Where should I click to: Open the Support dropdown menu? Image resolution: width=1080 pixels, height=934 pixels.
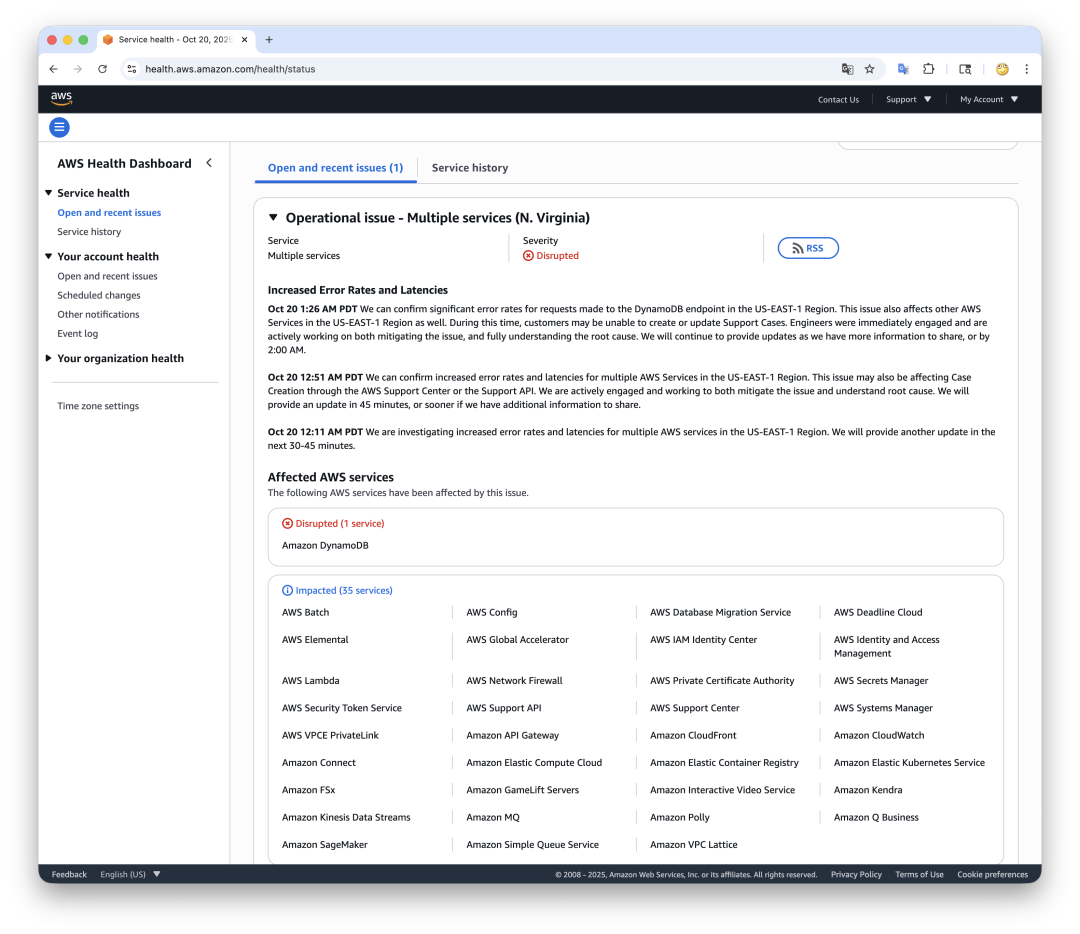(x=908, y=99)
